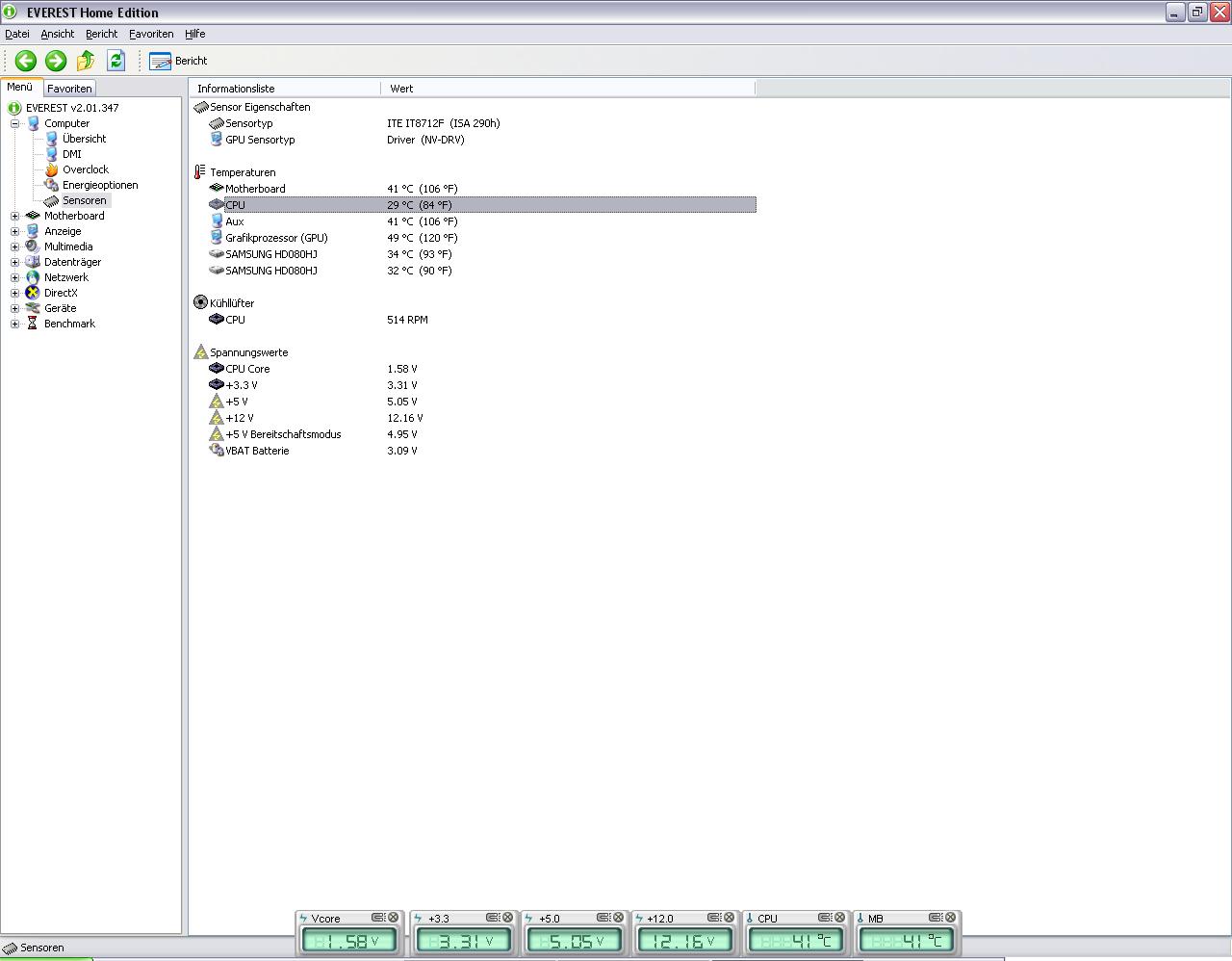Sort by the Wert column header
This screenshot has height=961, width=1232.
click(x=568, y=89)
